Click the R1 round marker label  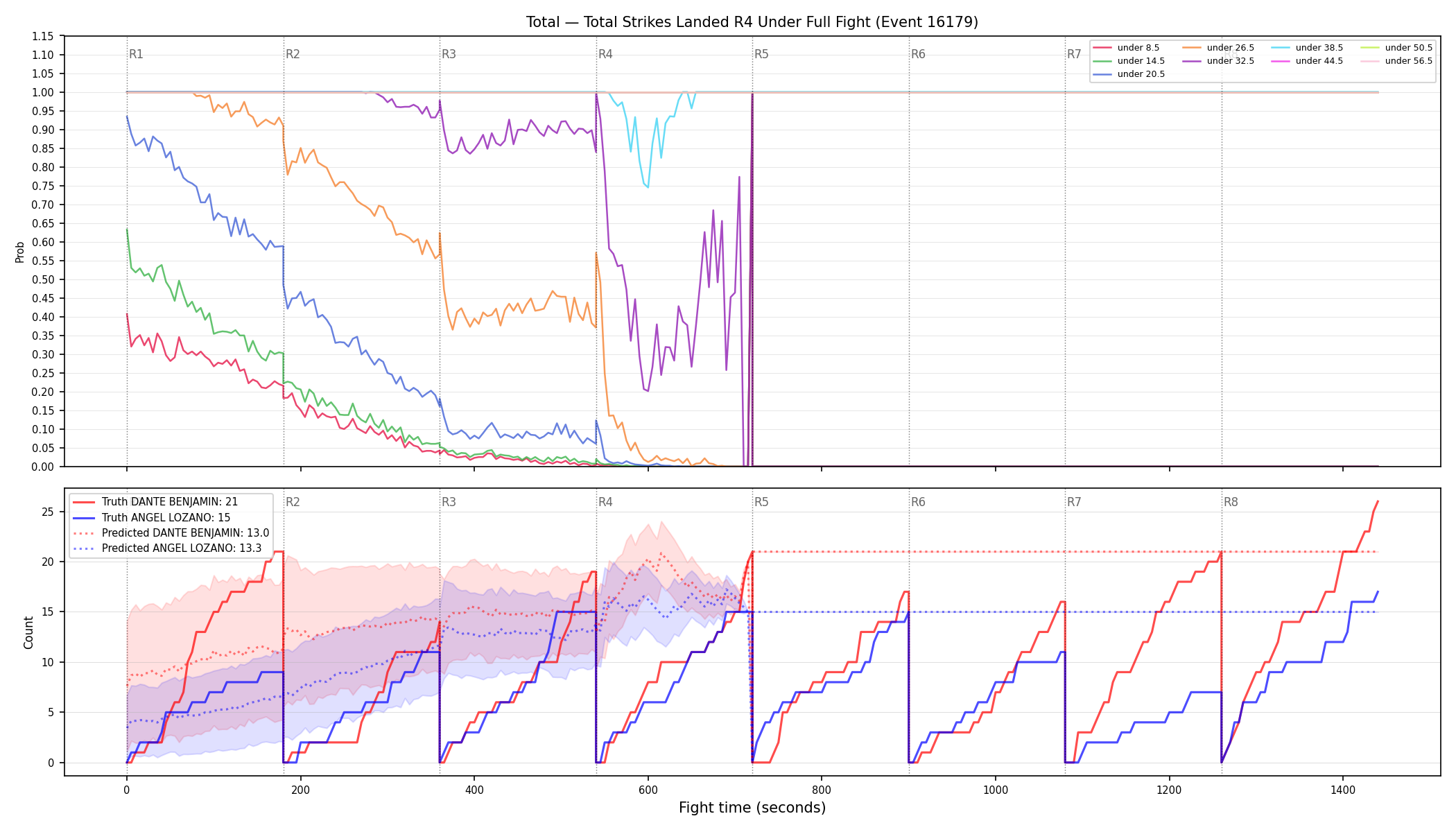[137, 54]
